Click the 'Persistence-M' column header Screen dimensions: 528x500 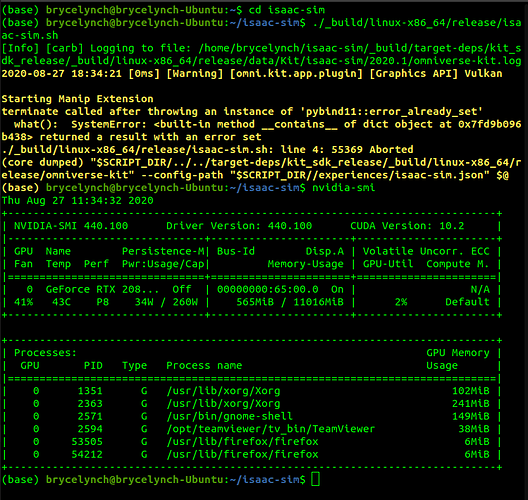tap(163, 251)
